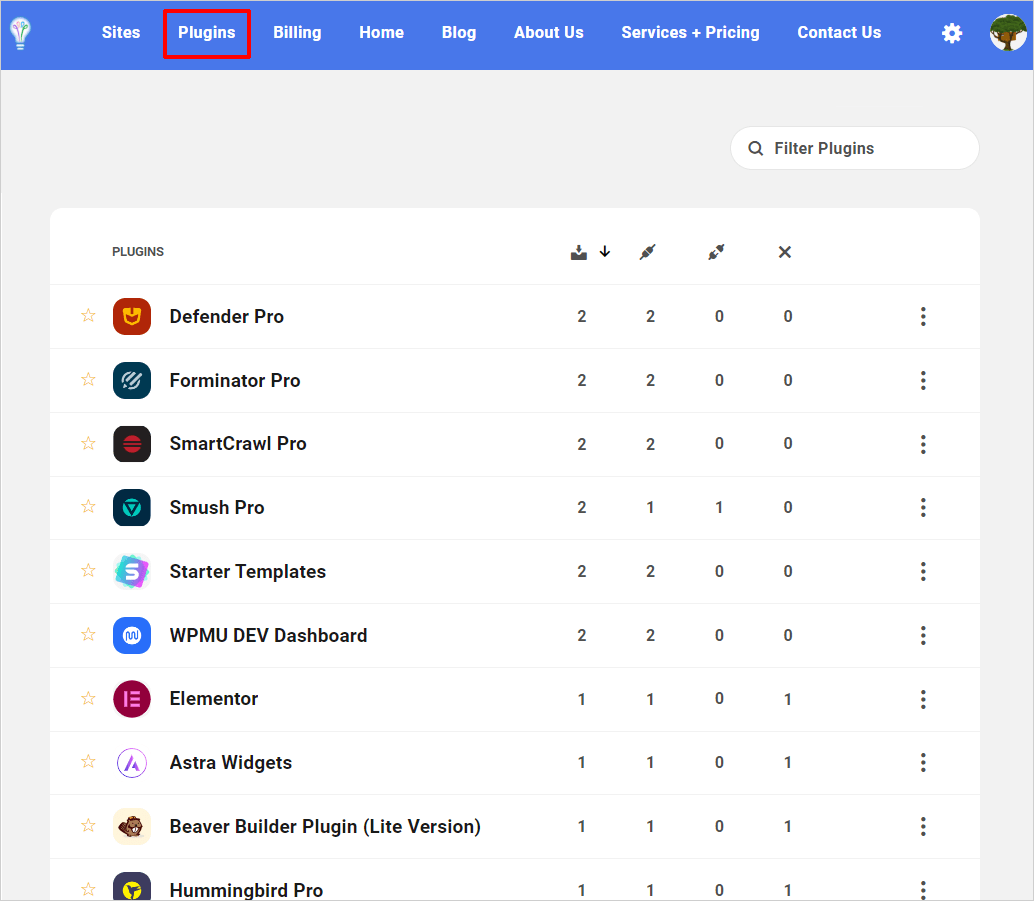Switch to the Sites tab

[x=120, y=33]
